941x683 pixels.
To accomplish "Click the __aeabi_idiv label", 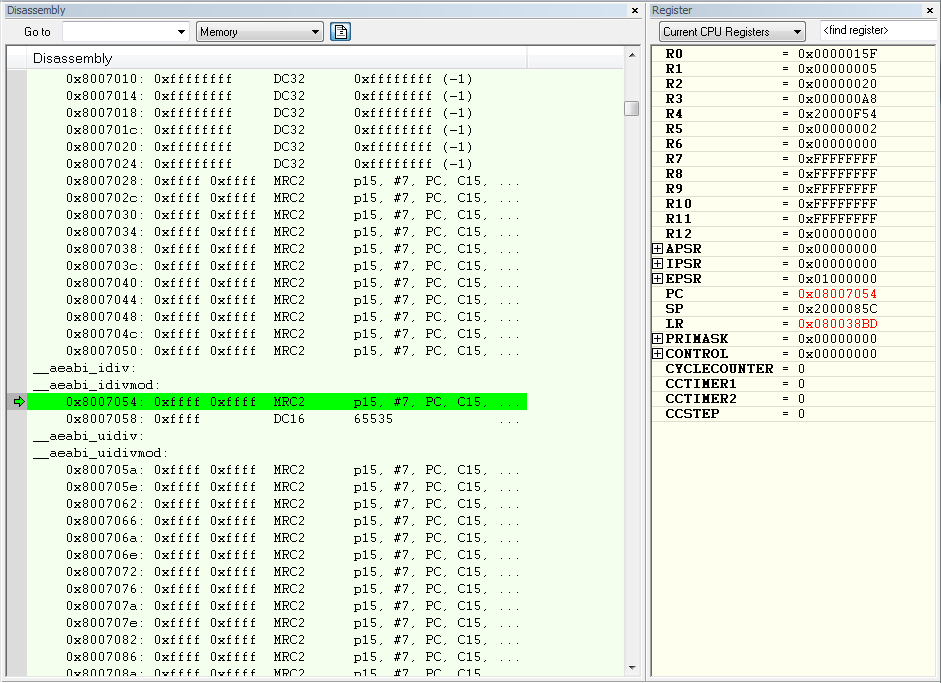I will coord(85,368).
